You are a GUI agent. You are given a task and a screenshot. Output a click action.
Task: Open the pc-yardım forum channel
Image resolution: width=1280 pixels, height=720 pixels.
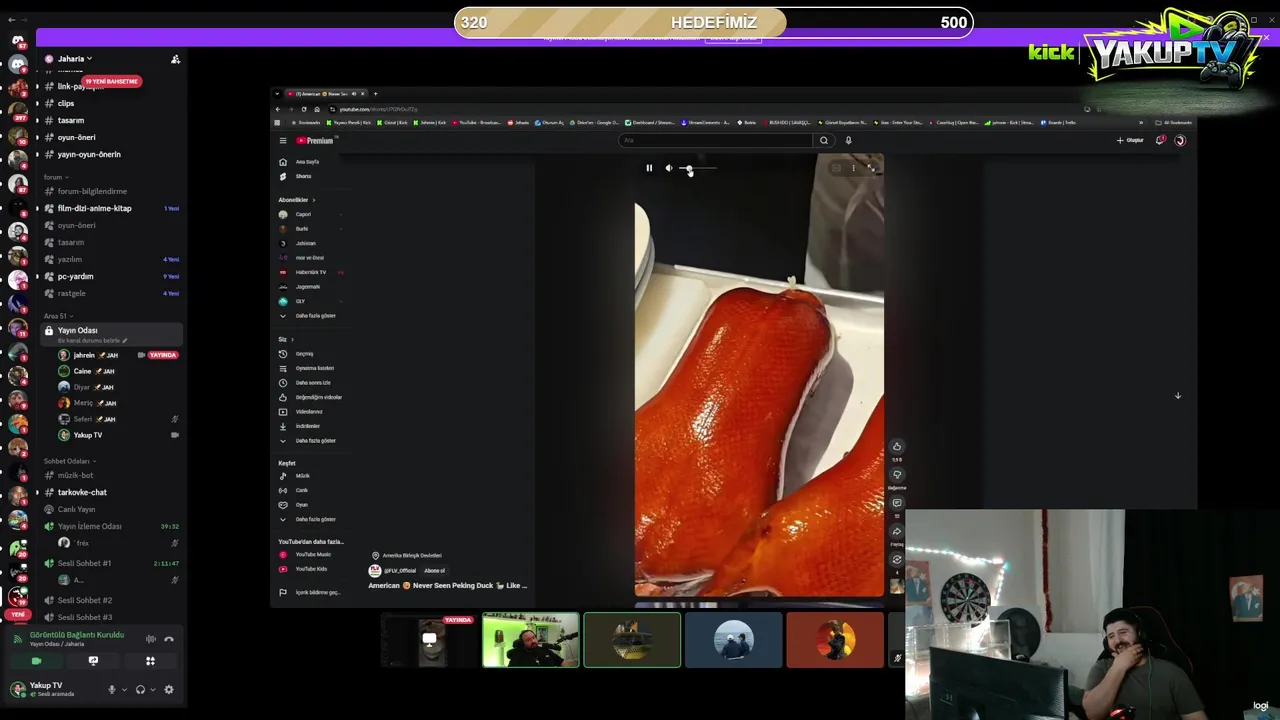pos(75,277)
